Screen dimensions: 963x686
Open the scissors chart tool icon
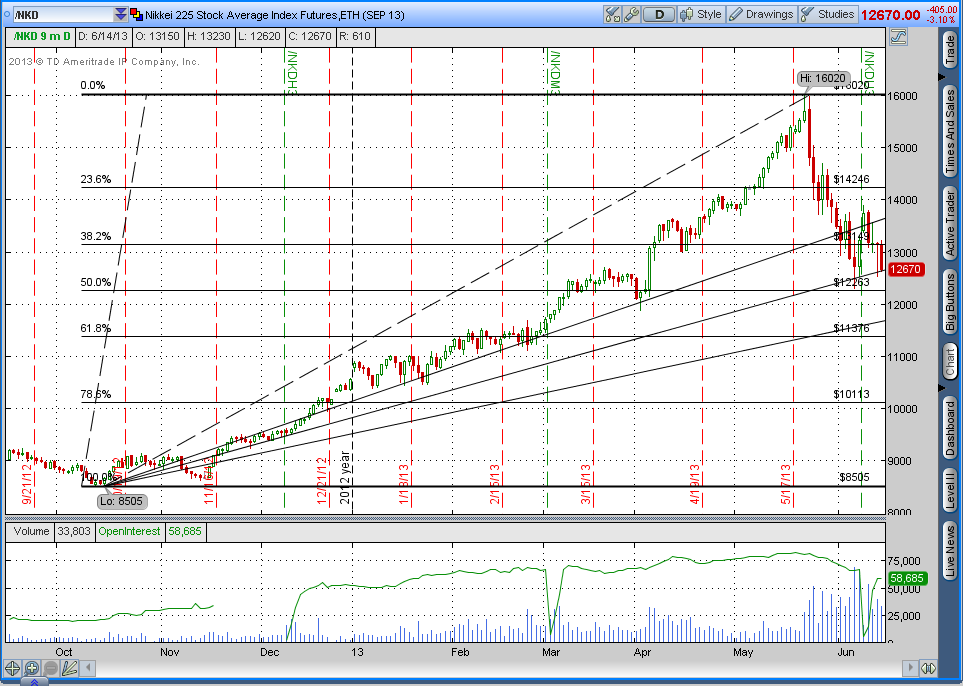pyautogui.click(x=612, y=14)
